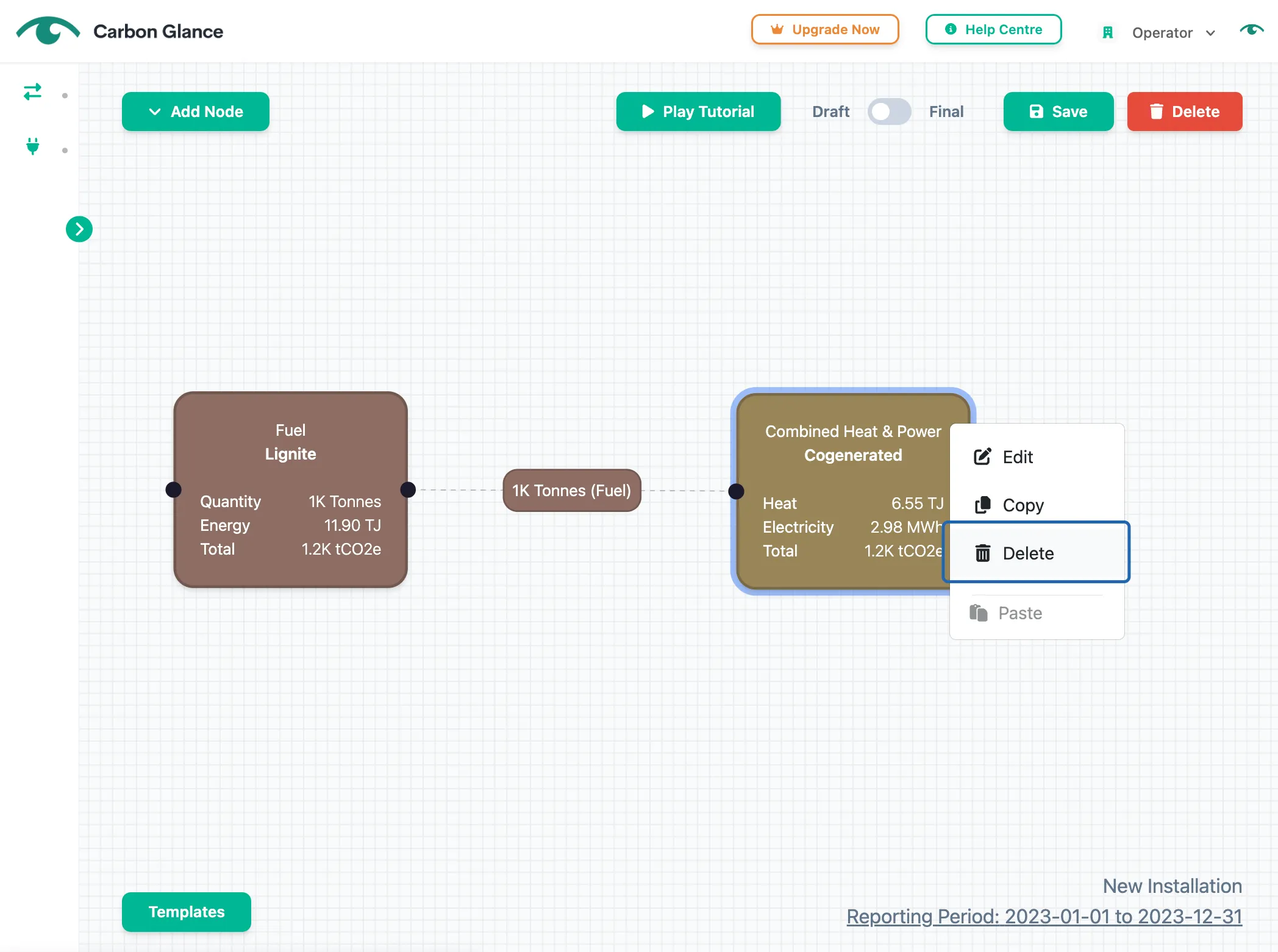The image size is (1278, 952).
Task: Click the red Delete button in toolbar
Action: [x=1185, y=112]
